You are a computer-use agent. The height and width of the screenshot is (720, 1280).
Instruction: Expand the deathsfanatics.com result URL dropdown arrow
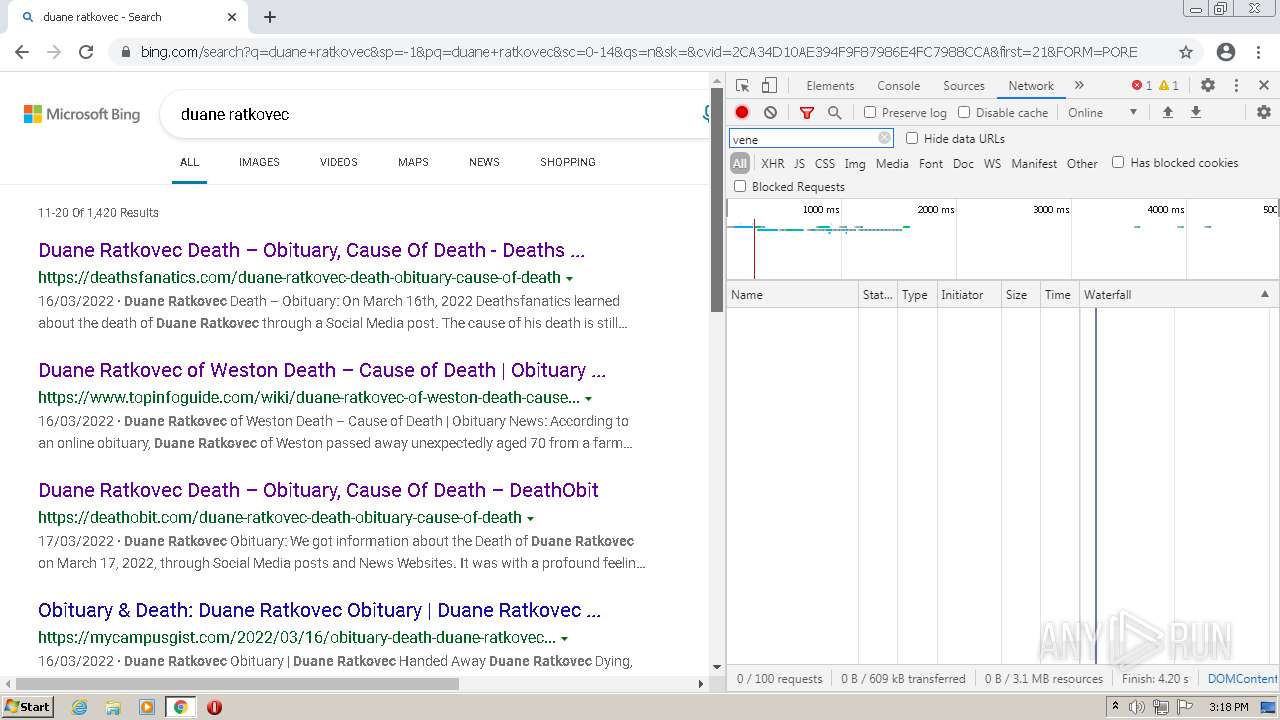tap(569, 278)
